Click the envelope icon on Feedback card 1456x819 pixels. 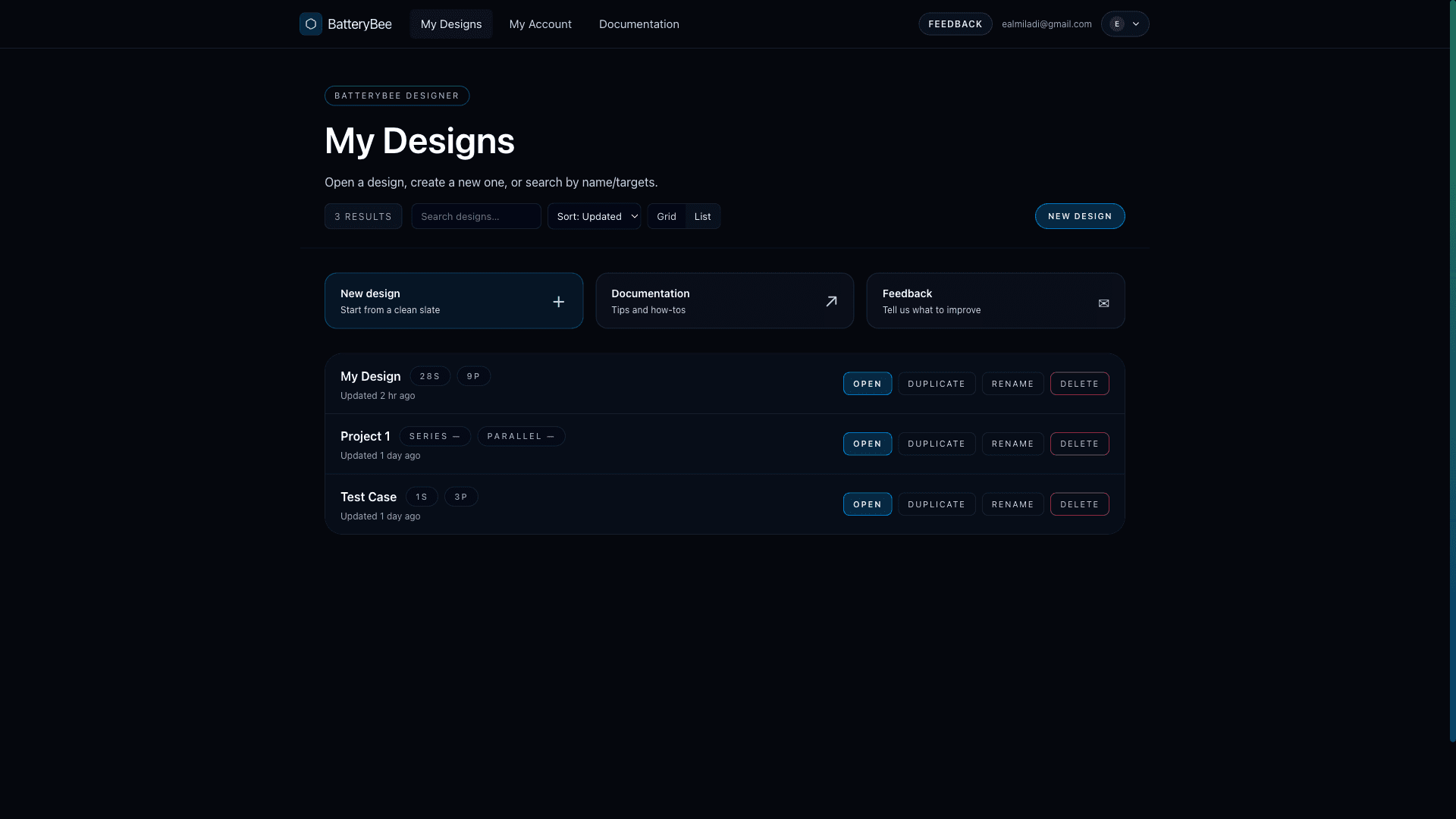point(1103,303)
